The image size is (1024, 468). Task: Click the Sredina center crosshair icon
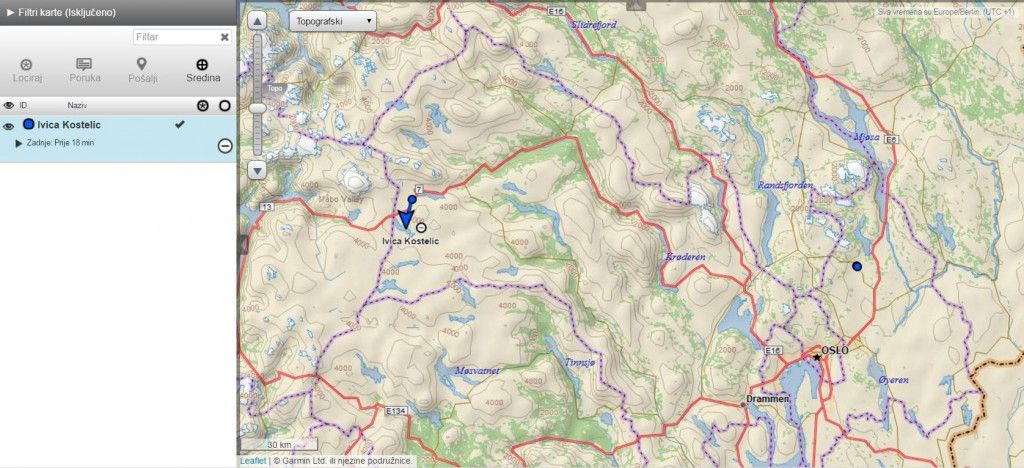click(x=202, y=64)
